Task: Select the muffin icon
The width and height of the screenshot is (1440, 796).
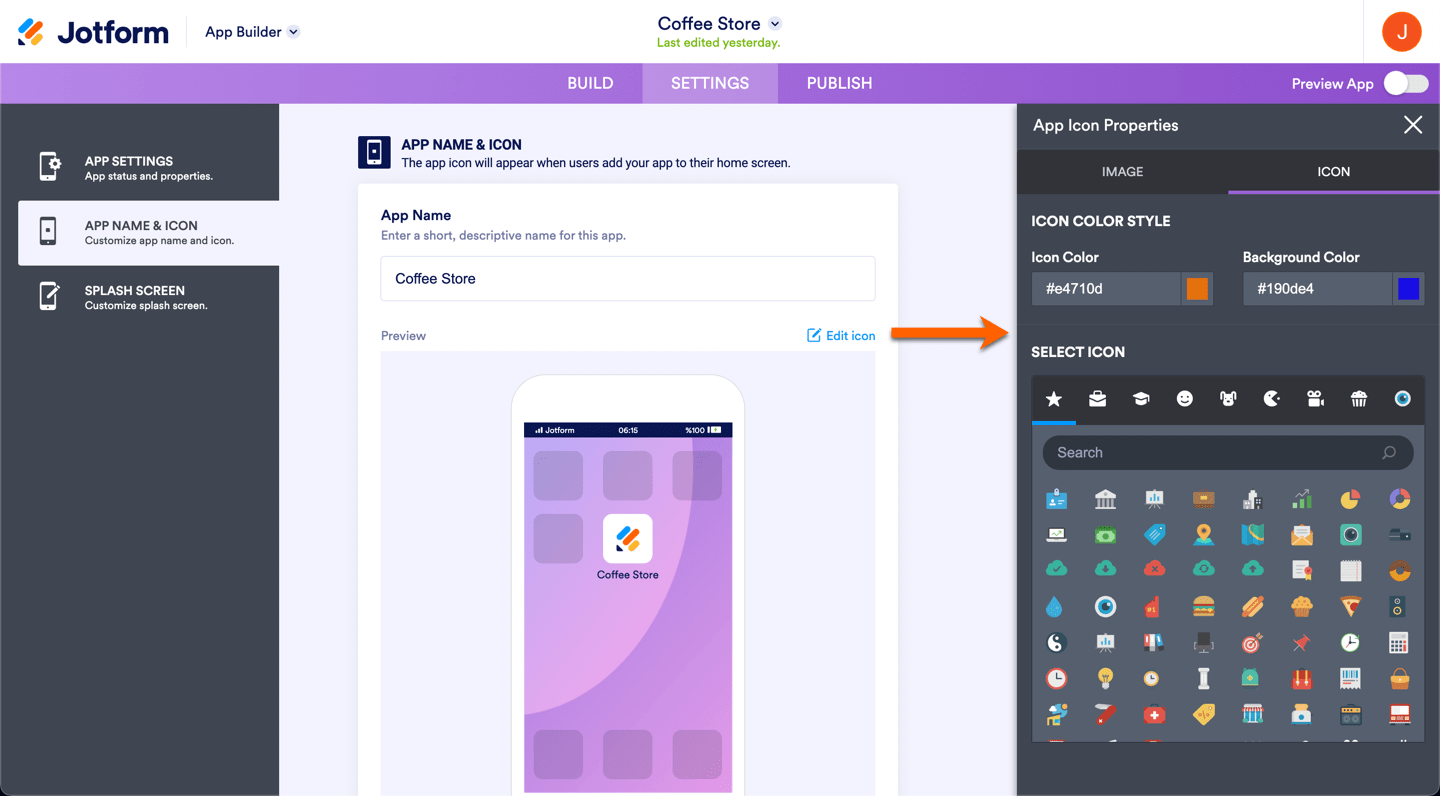Action: point(1301,606)
